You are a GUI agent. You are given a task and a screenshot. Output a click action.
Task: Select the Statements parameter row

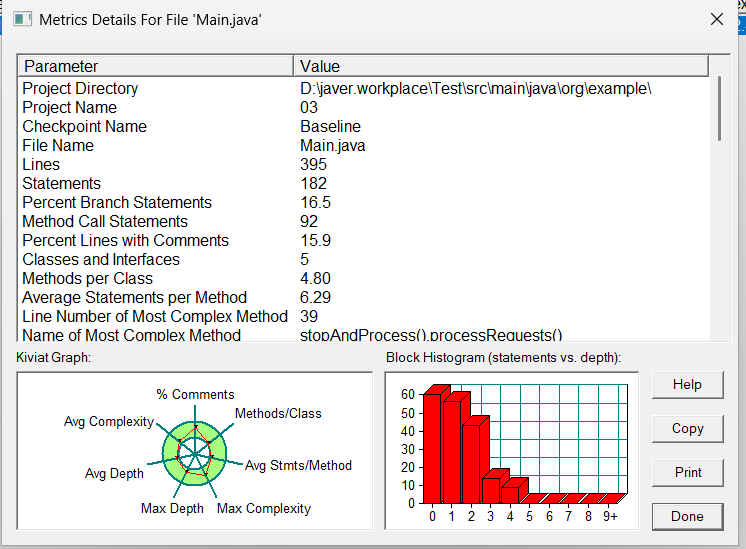click(x=364, y=184)
